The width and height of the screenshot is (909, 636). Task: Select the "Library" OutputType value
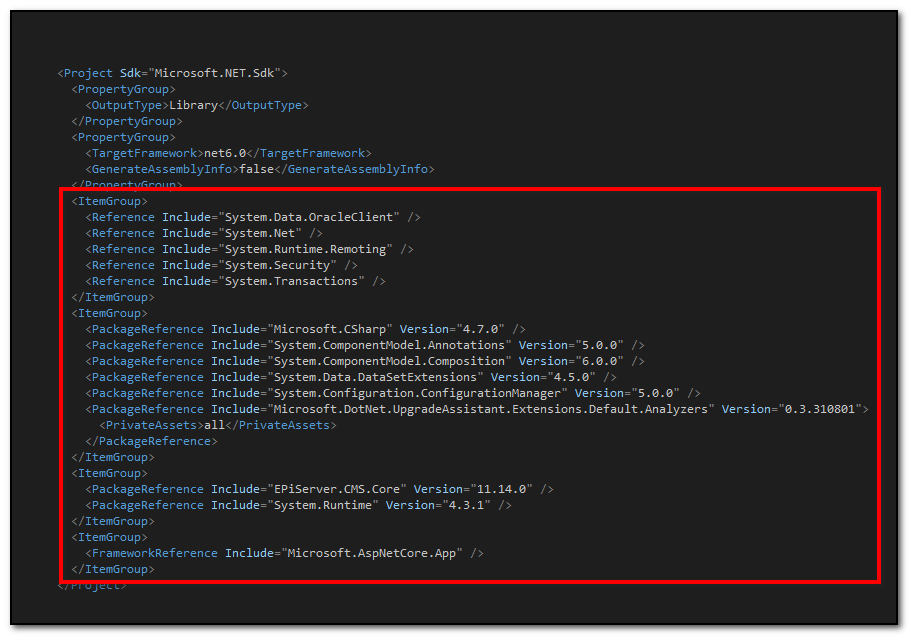[193, 105]
